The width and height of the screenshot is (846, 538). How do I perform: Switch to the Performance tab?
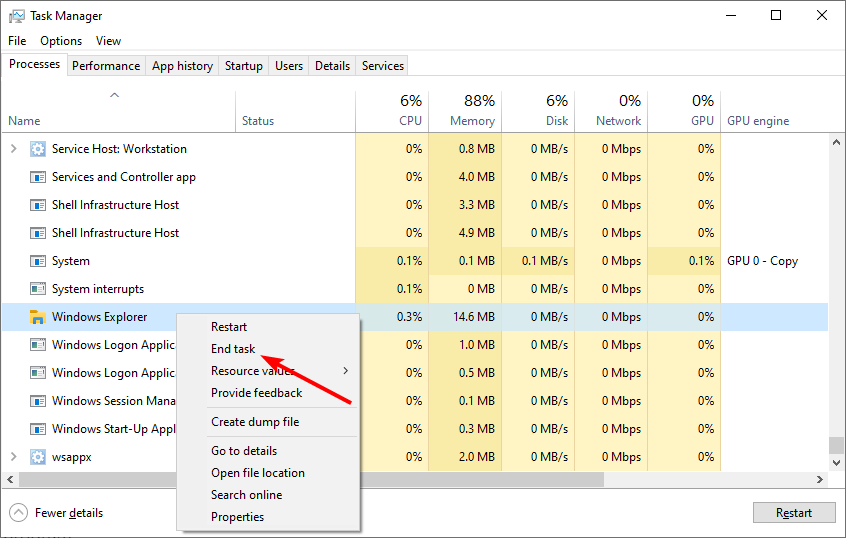(x=106, y=66)
